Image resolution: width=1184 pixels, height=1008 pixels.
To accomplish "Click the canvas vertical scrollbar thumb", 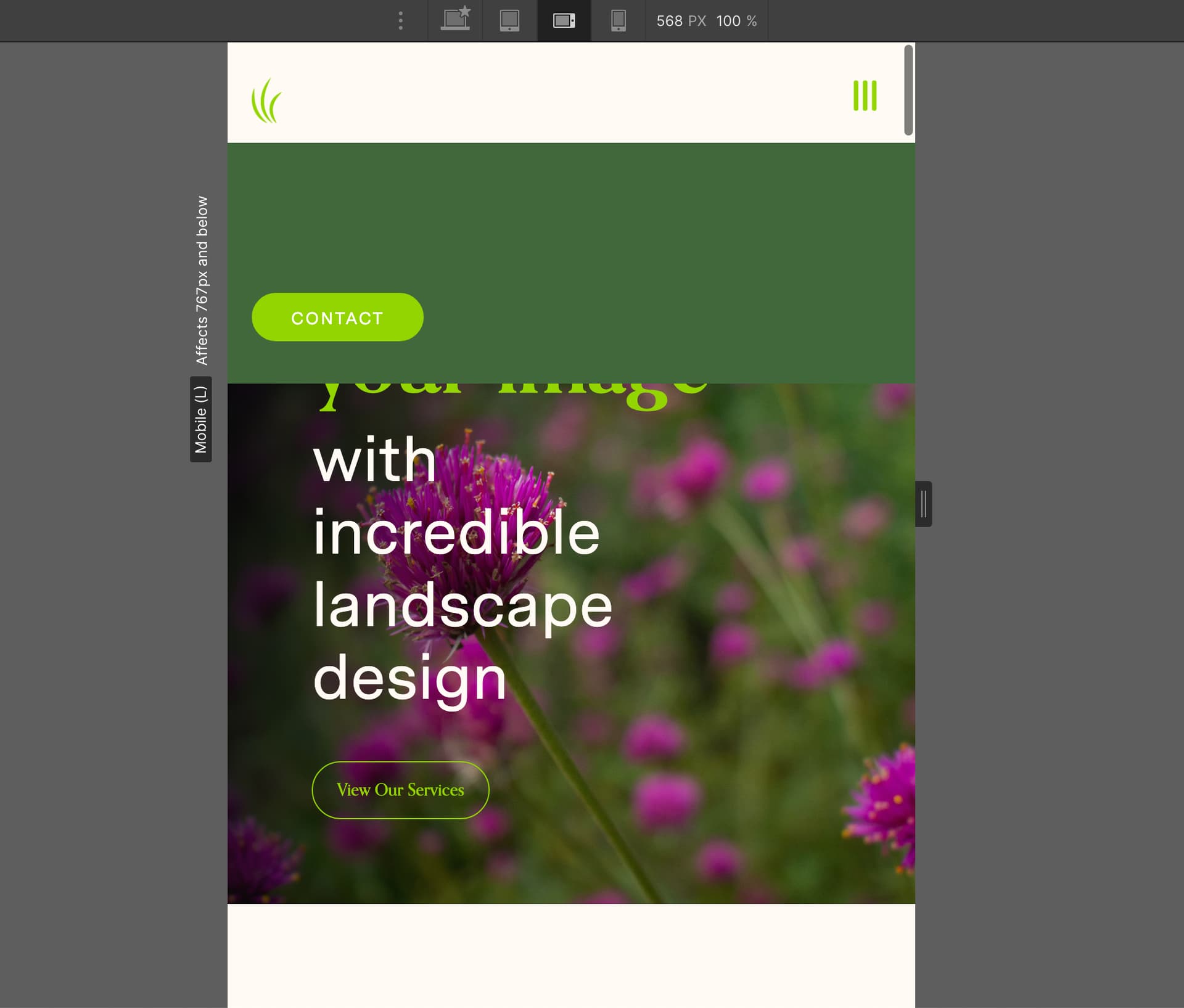I will (908, 89).
